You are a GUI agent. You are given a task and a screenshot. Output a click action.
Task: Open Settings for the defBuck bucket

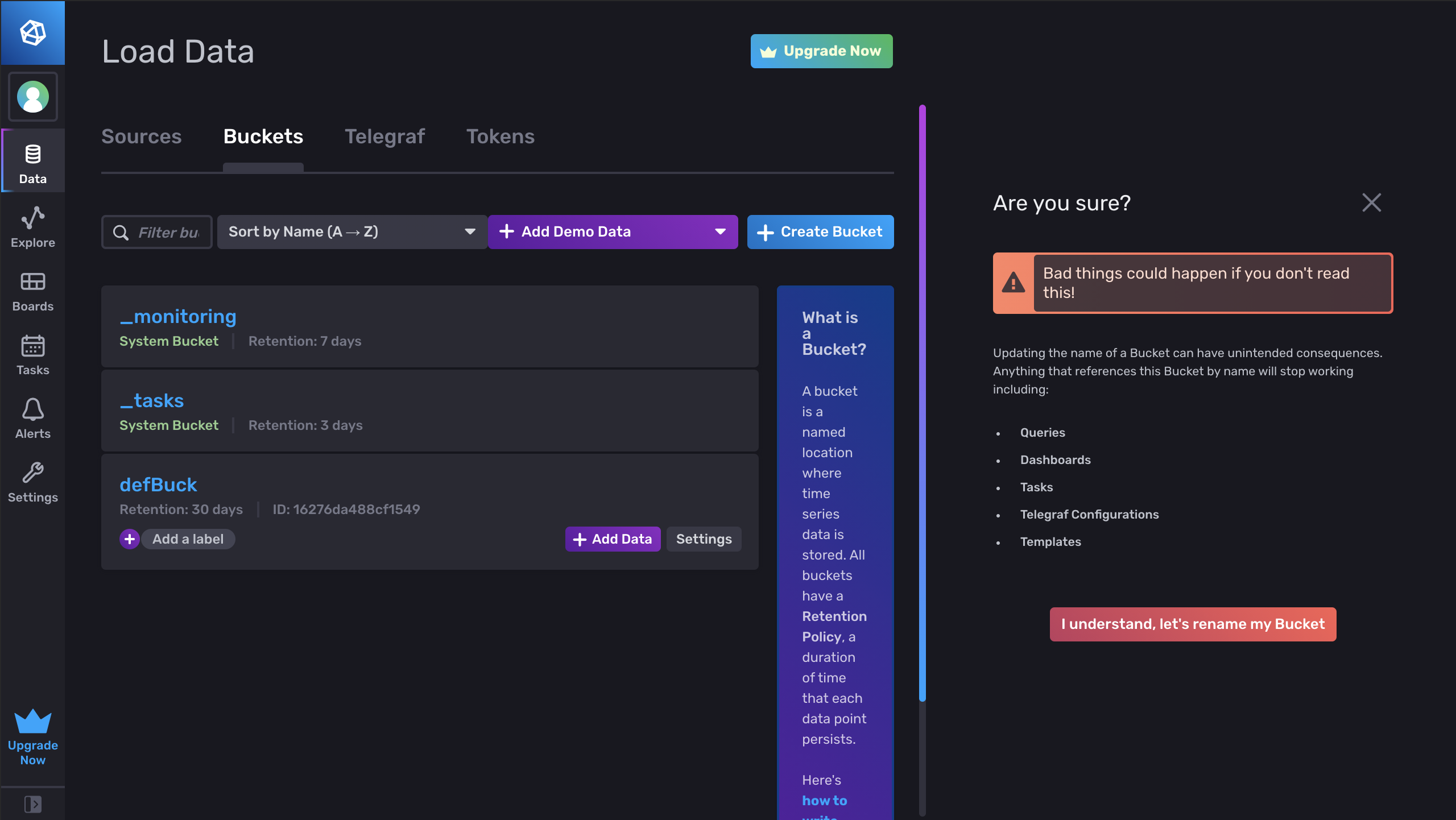(704, 539)
